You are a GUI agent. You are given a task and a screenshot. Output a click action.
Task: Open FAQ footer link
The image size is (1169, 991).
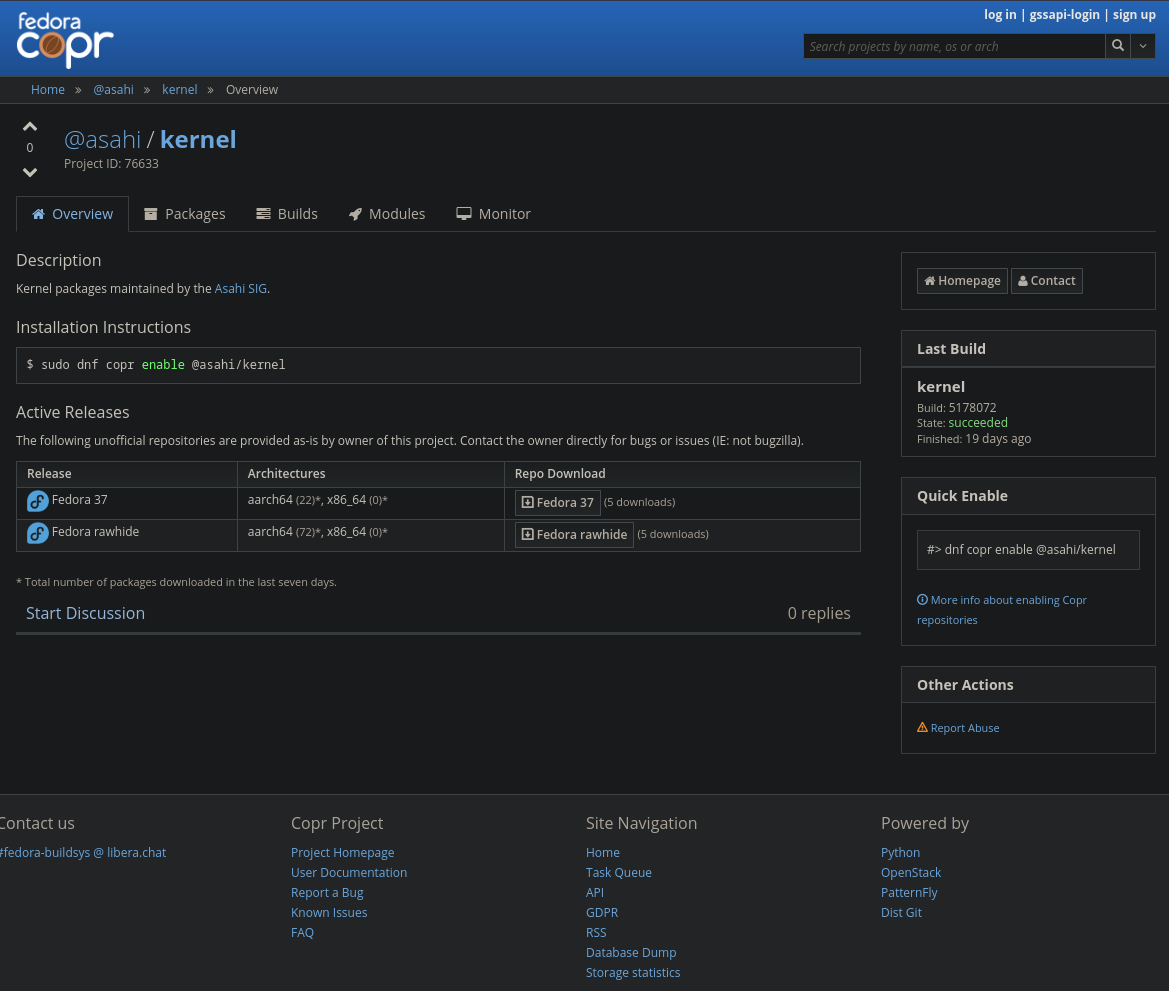[x=302, y=933]
